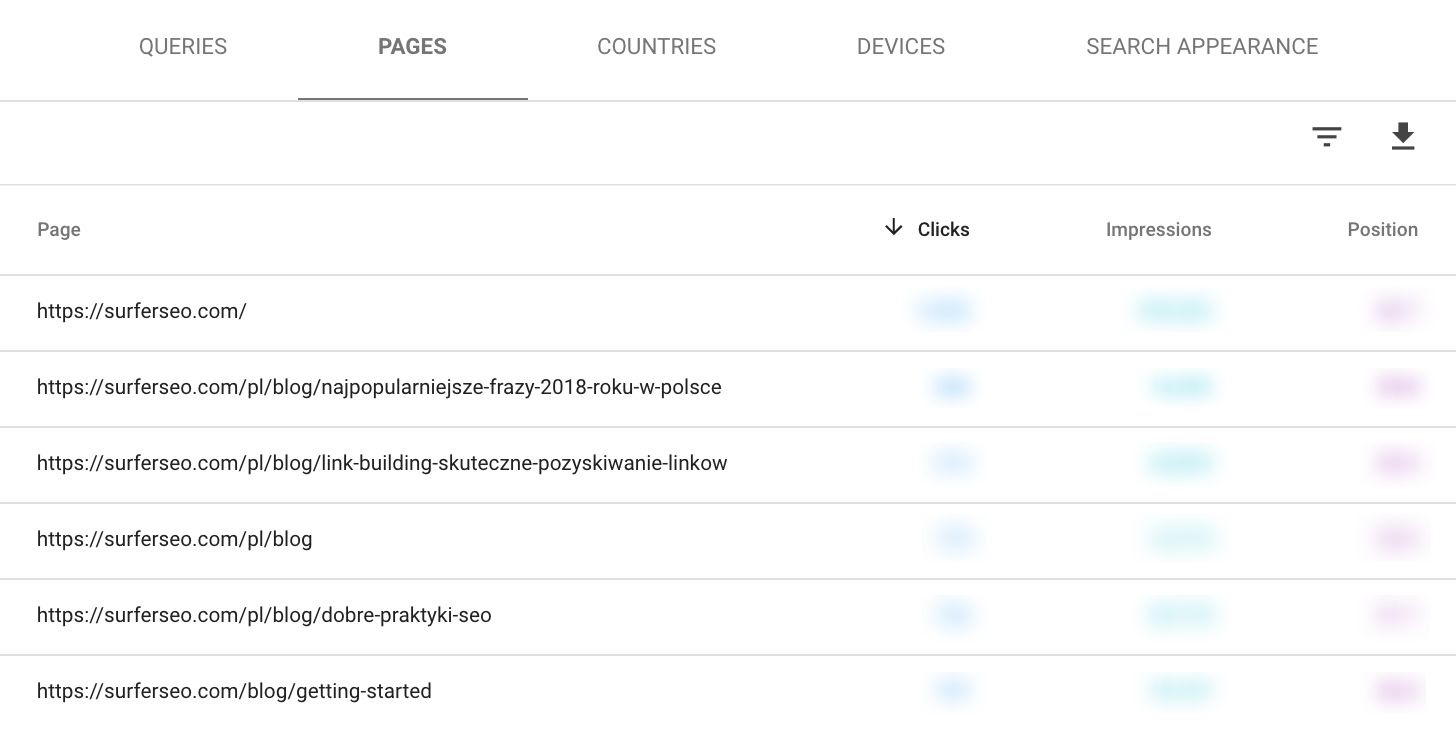
Task: Open the https://surferseo.com/pl/blog link
Action: tap(174, 539)
